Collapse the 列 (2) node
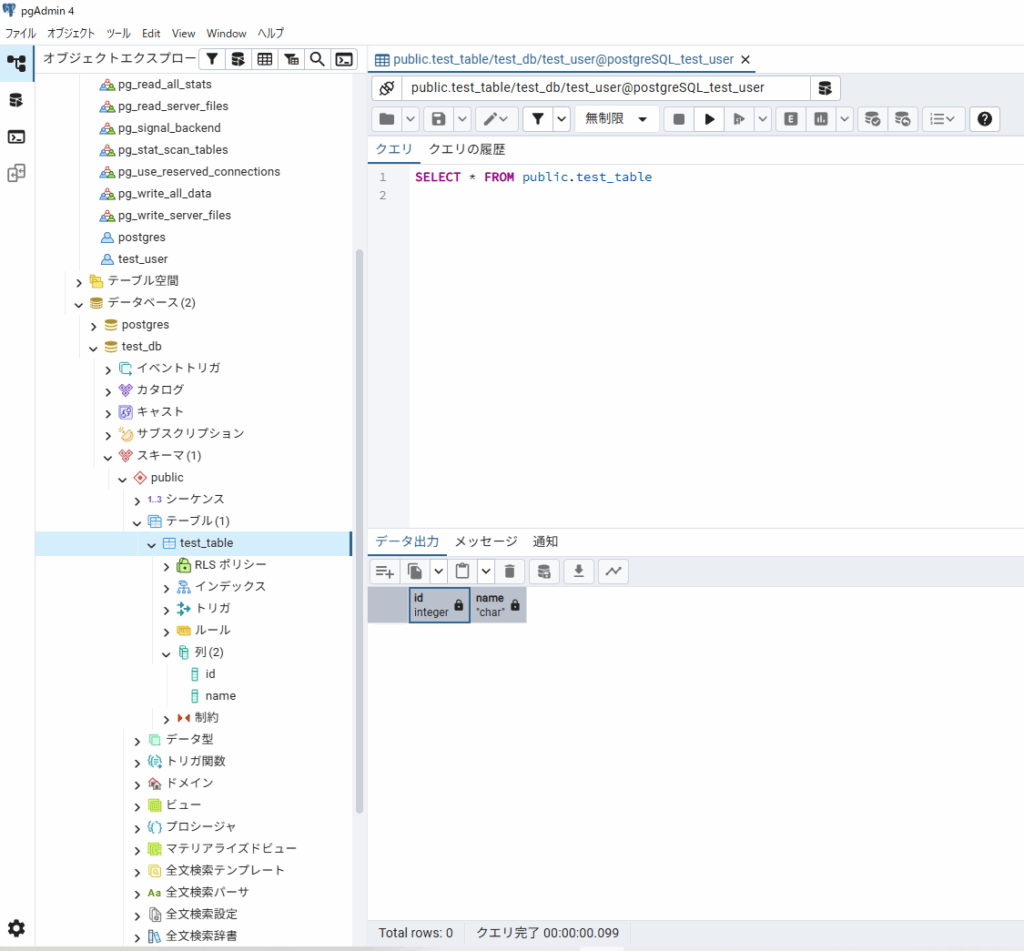Viewport: 1024px width, 951px height. click(x=166, y=654)
